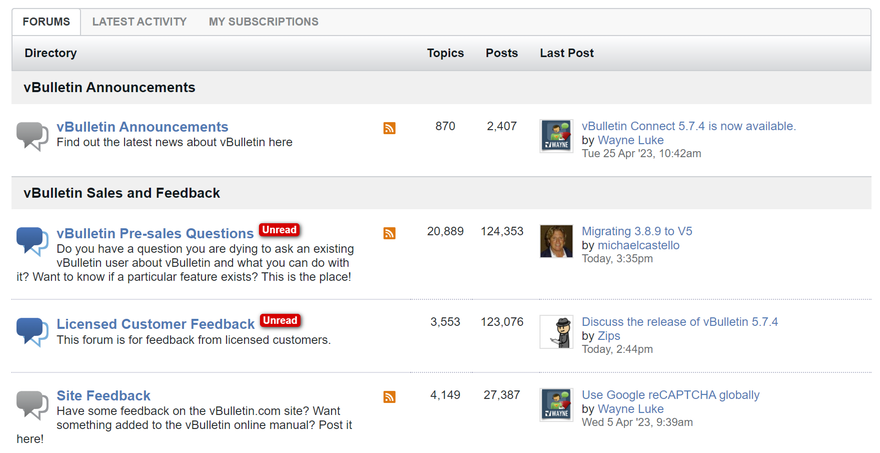Viewport: 880px width, 453px height.
Task: Open the vBulletin Announcements forum link
Action: coord(143,127)
